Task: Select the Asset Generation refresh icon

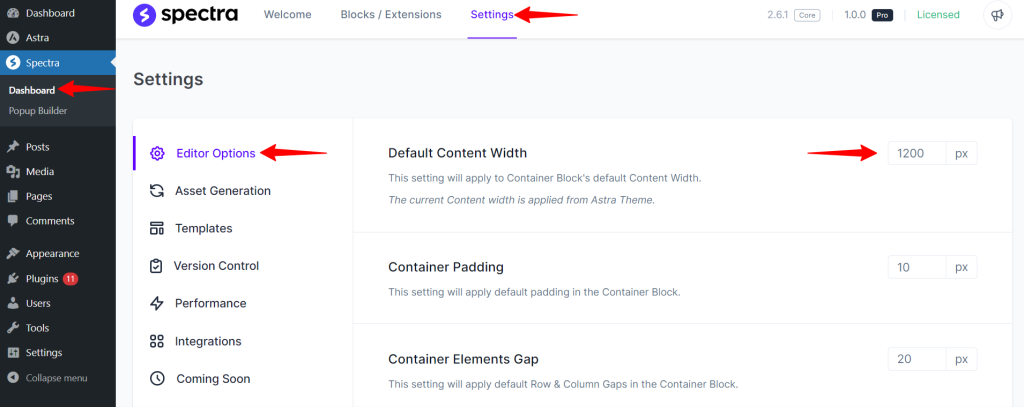Action: click(x=157, y=191)
